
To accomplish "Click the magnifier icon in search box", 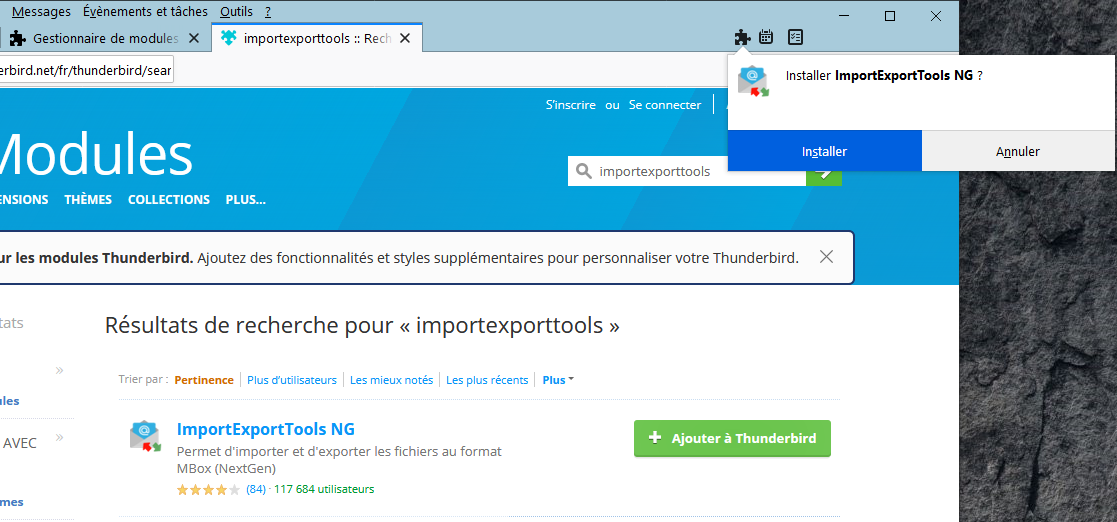I will pos(583,172).
